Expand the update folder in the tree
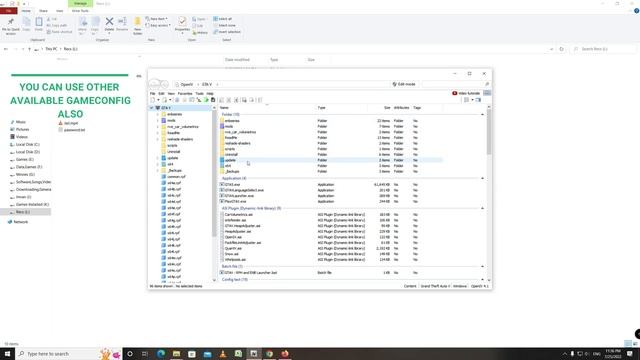This screenshot has width=640, height=360. (x=158, y=158)
